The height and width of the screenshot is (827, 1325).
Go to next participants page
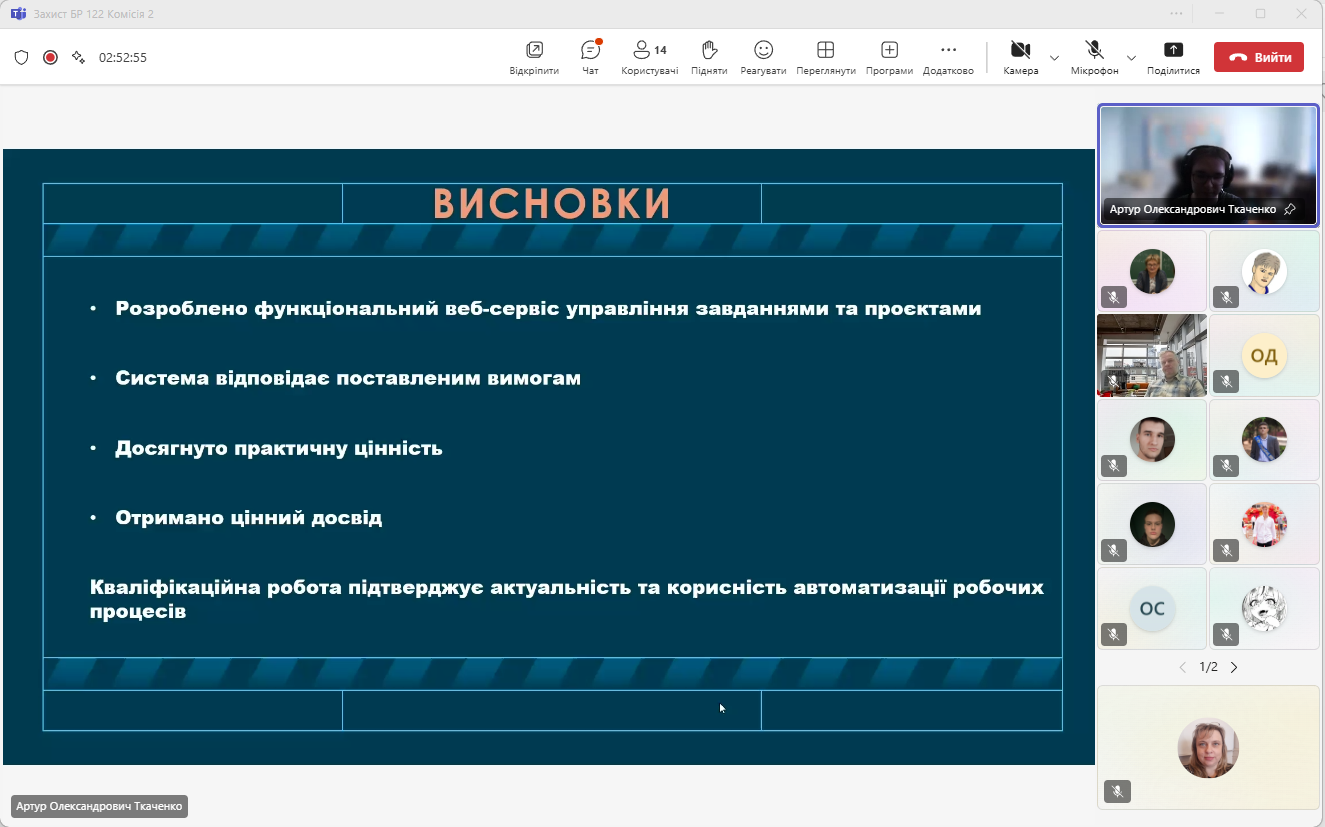(1234, 667)
